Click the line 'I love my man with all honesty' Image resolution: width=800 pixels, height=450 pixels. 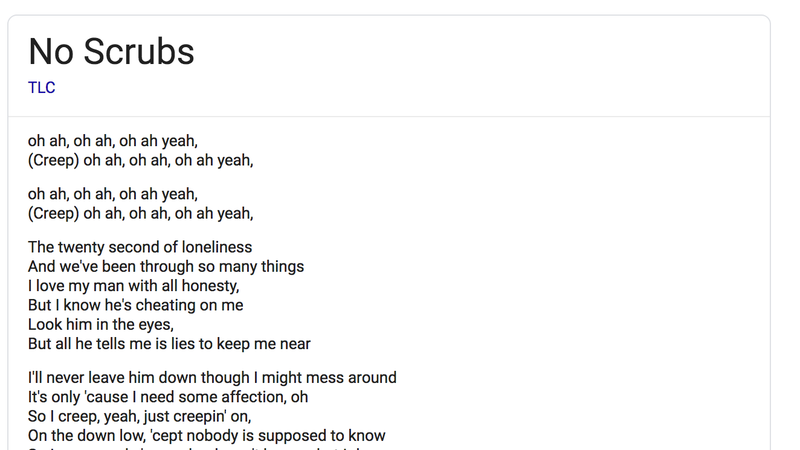[134, 286]
